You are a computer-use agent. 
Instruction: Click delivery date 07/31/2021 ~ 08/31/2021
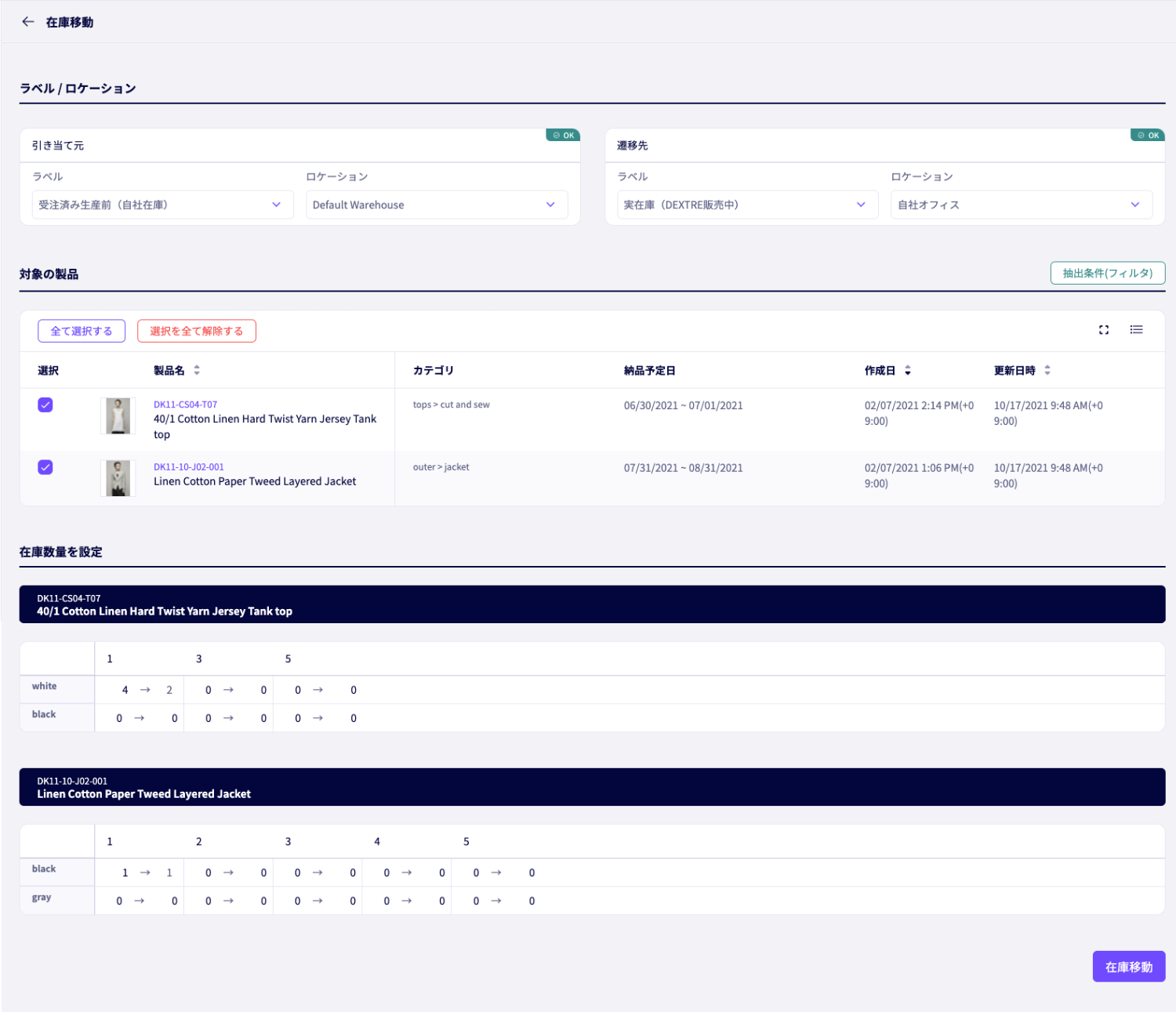tap(683, 468)
